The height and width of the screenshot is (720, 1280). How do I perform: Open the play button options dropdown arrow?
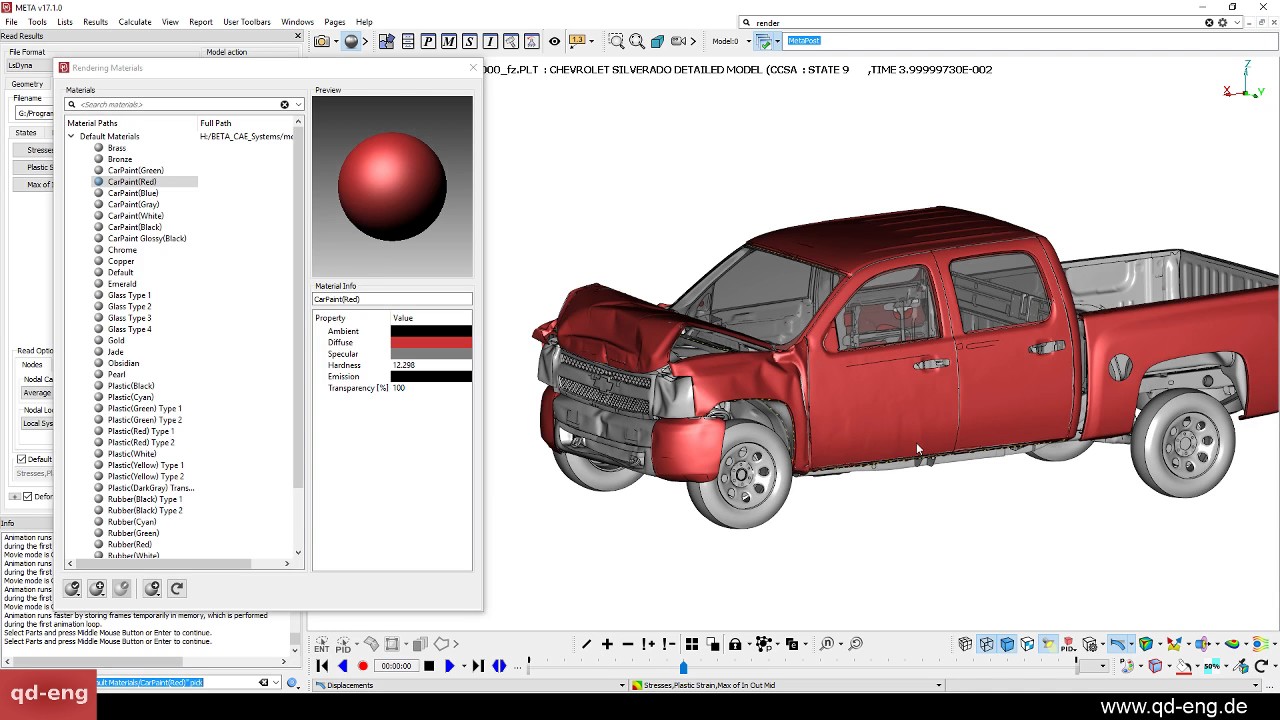[464, 666]
